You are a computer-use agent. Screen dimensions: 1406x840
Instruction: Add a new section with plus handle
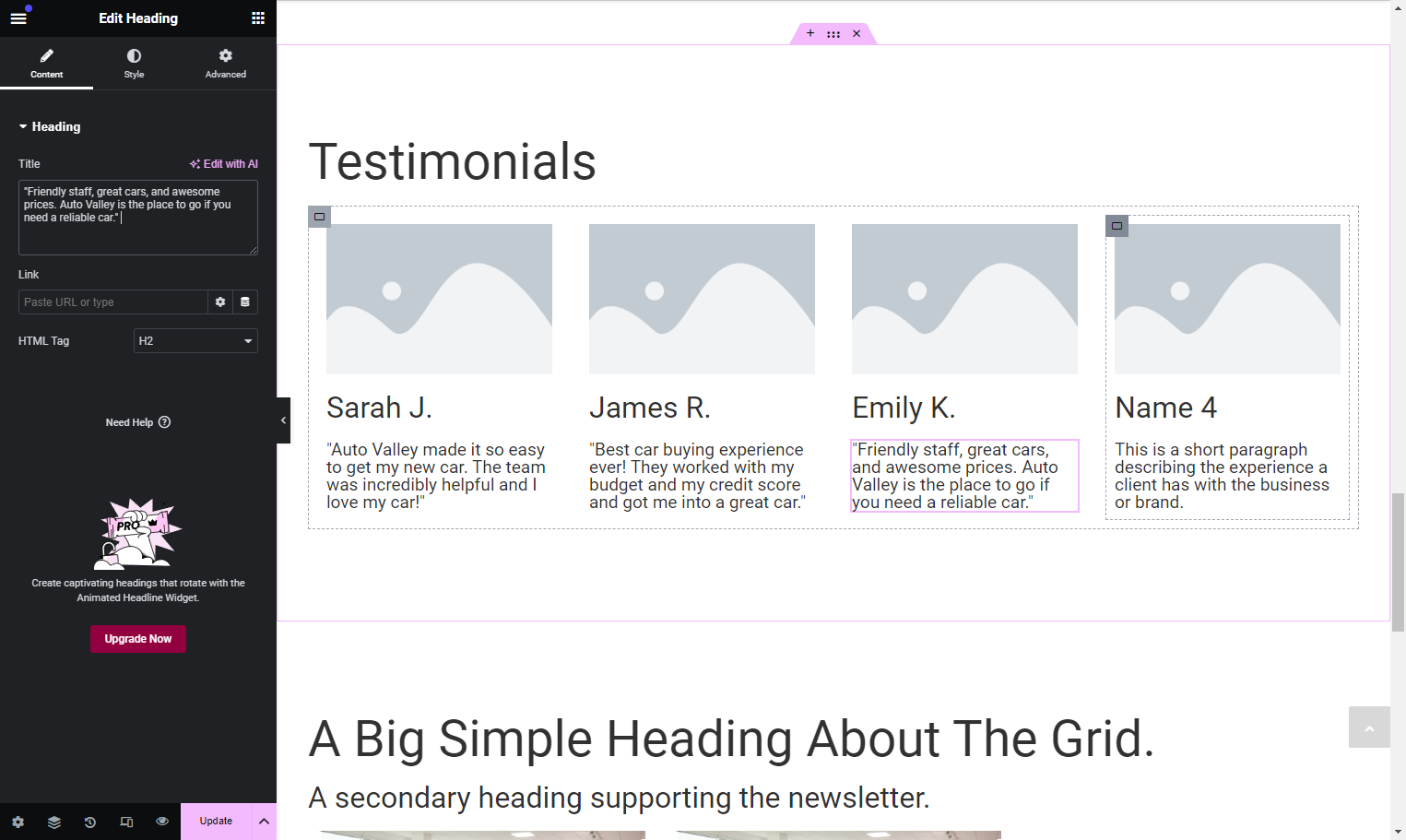810,34
